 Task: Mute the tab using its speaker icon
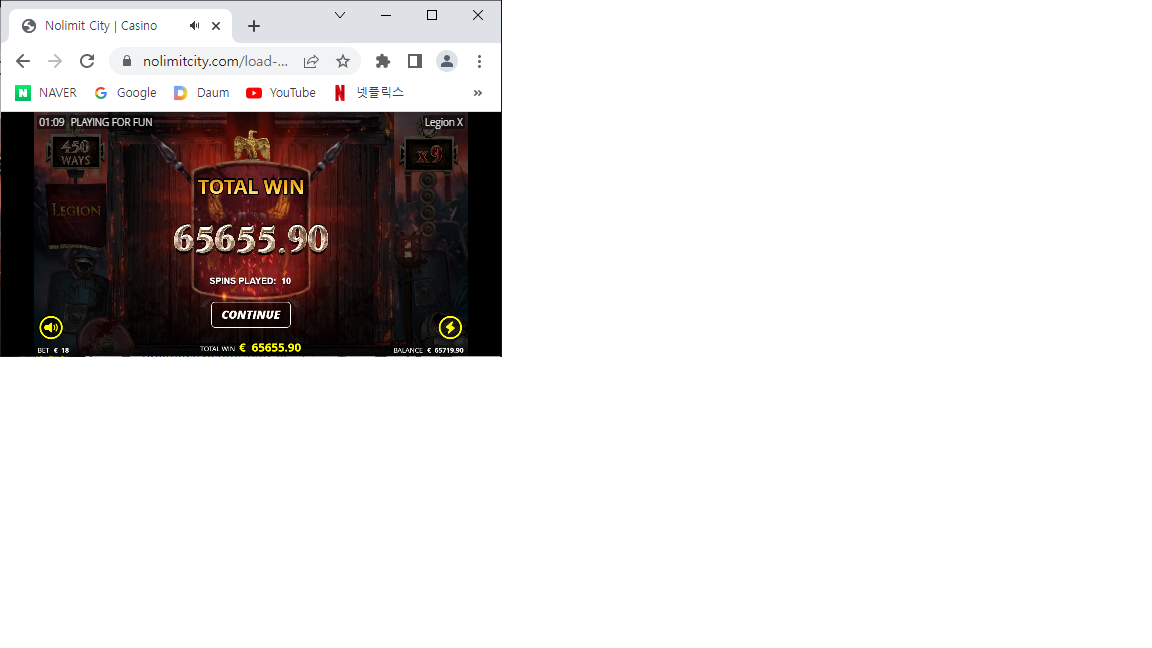click(x=194, y=26)
